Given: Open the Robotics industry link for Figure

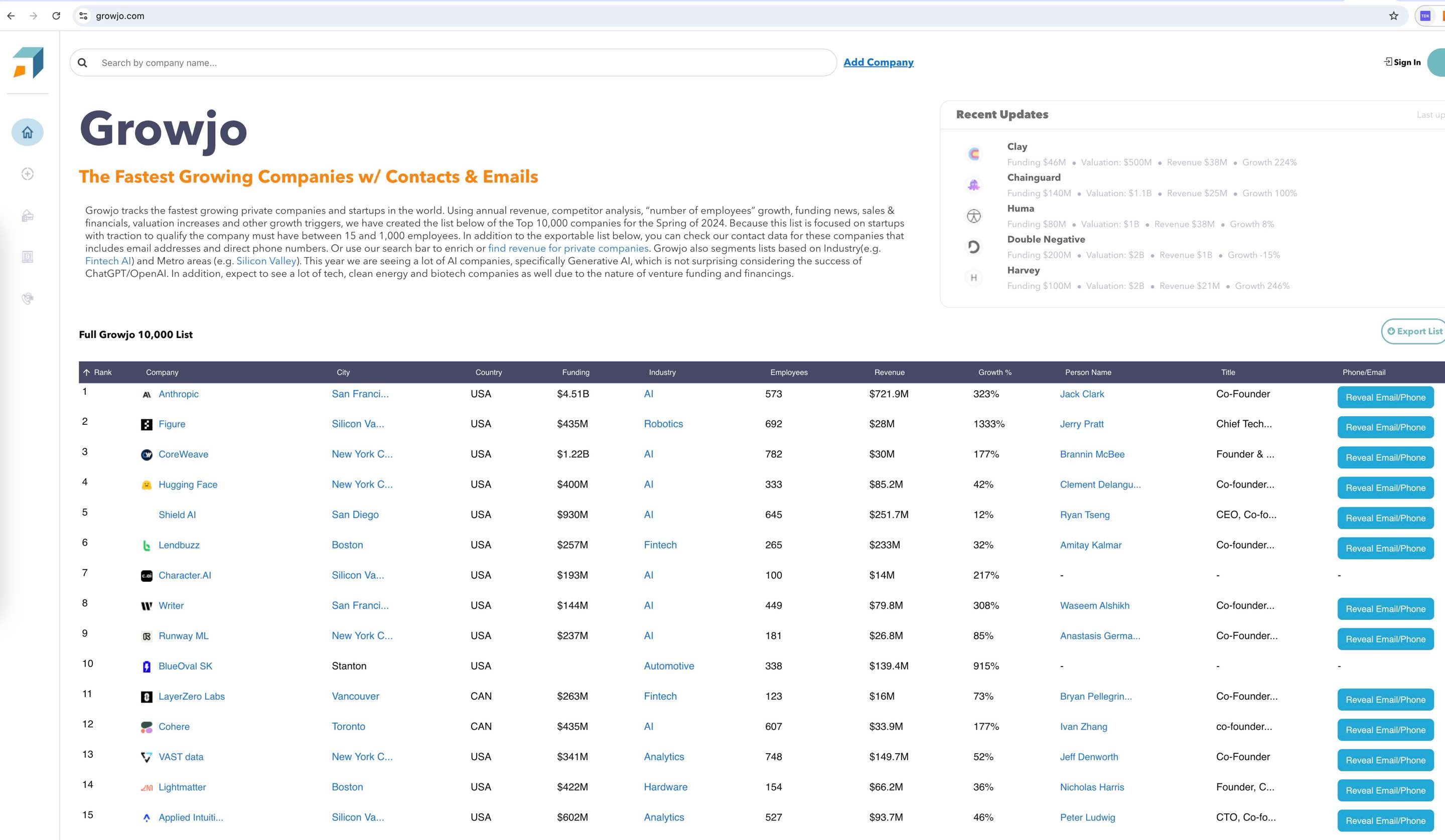Looking at the screenshot, I should click(x=663, y=424).
